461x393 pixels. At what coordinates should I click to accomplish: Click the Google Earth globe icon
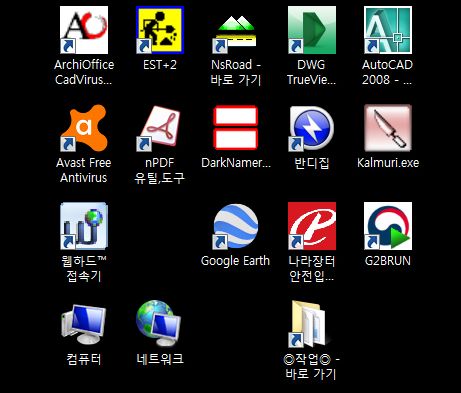[235, 227]
